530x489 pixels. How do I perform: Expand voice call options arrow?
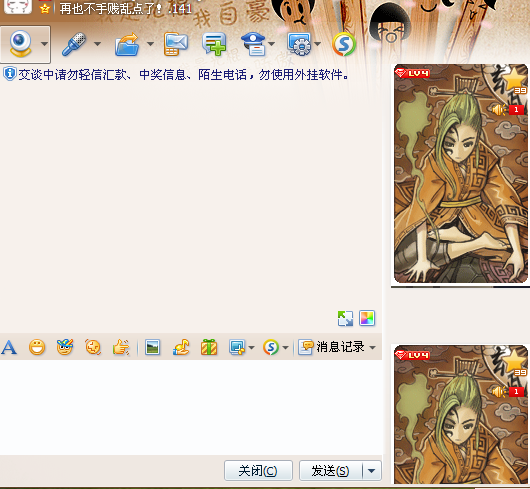tap(97, 44)
